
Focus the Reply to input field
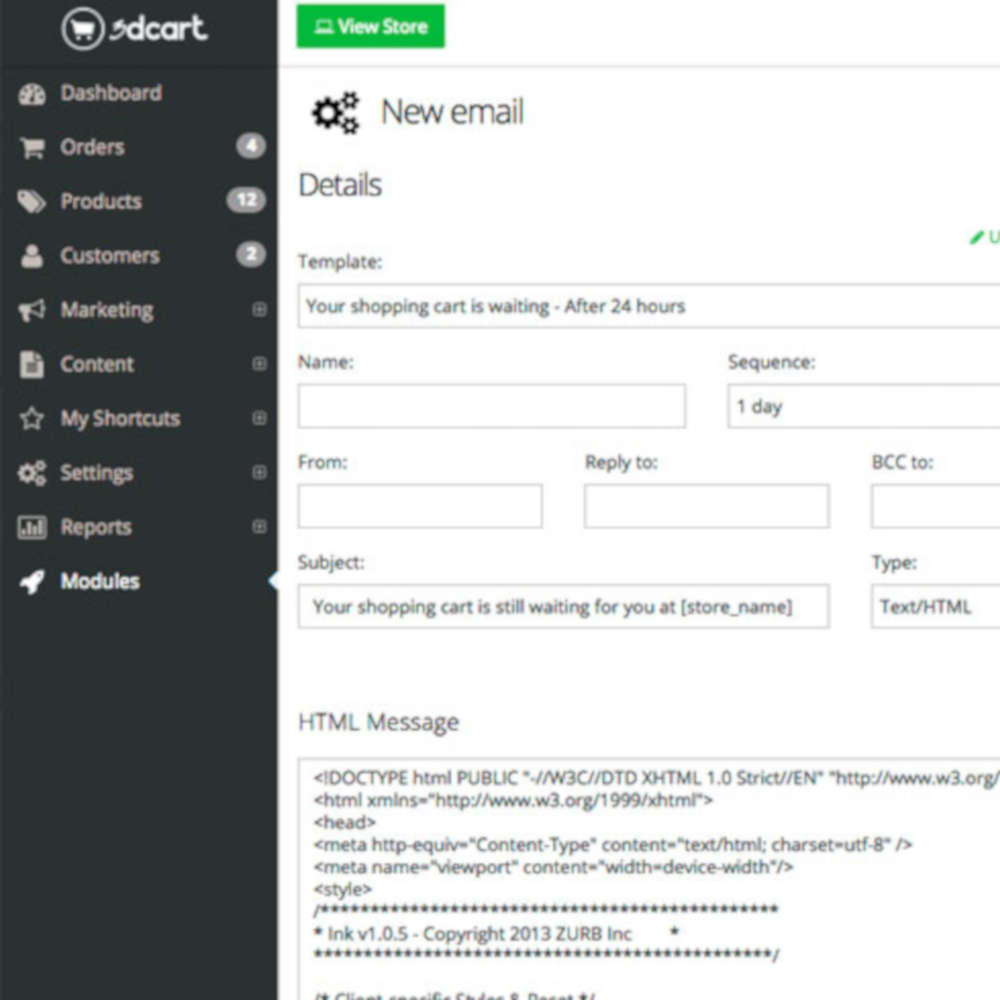[706, 506]
